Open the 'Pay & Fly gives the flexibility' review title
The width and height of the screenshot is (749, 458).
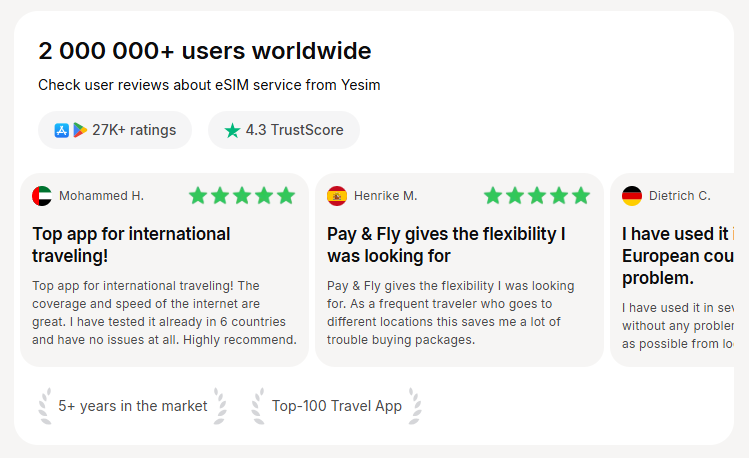(x=446, y=245)
